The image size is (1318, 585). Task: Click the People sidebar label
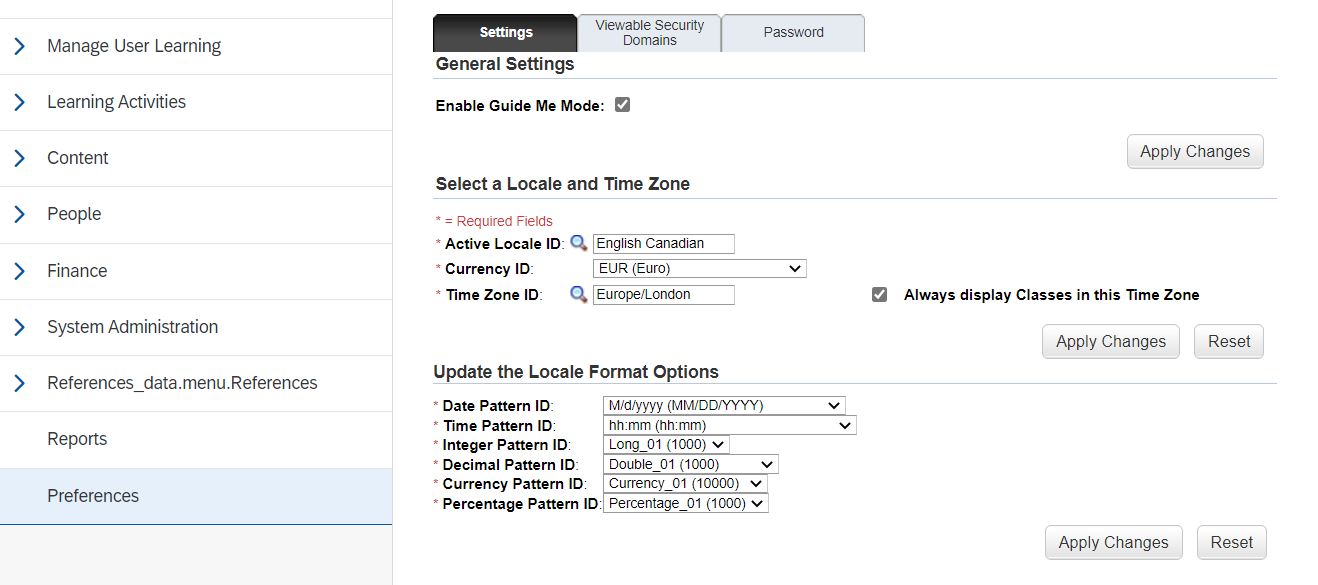pyautogui.click(x=74, y=214)
